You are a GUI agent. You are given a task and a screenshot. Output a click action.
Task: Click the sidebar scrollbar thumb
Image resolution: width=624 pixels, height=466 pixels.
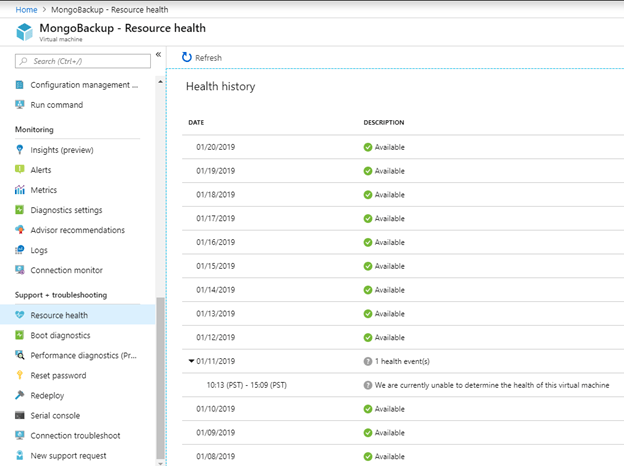pyautogui.click(x=160, y=378)
